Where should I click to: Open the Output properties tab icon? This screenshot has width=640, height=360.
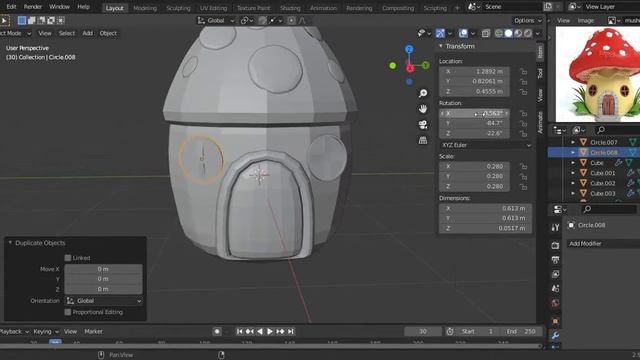(x=555, y=260)
